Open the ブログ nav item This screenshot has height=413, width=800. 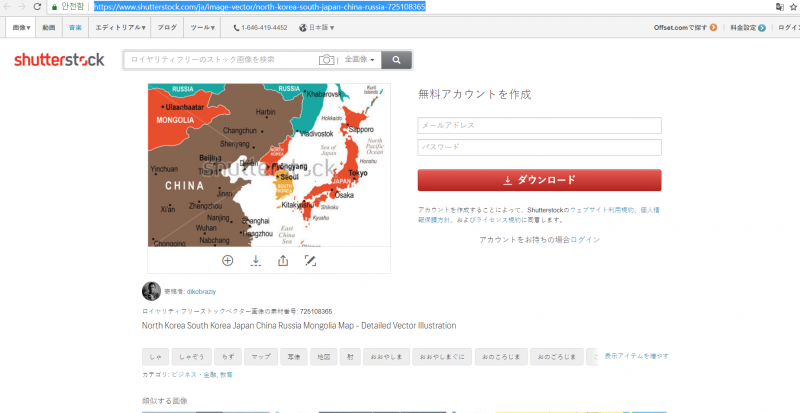tap(168, 28)
